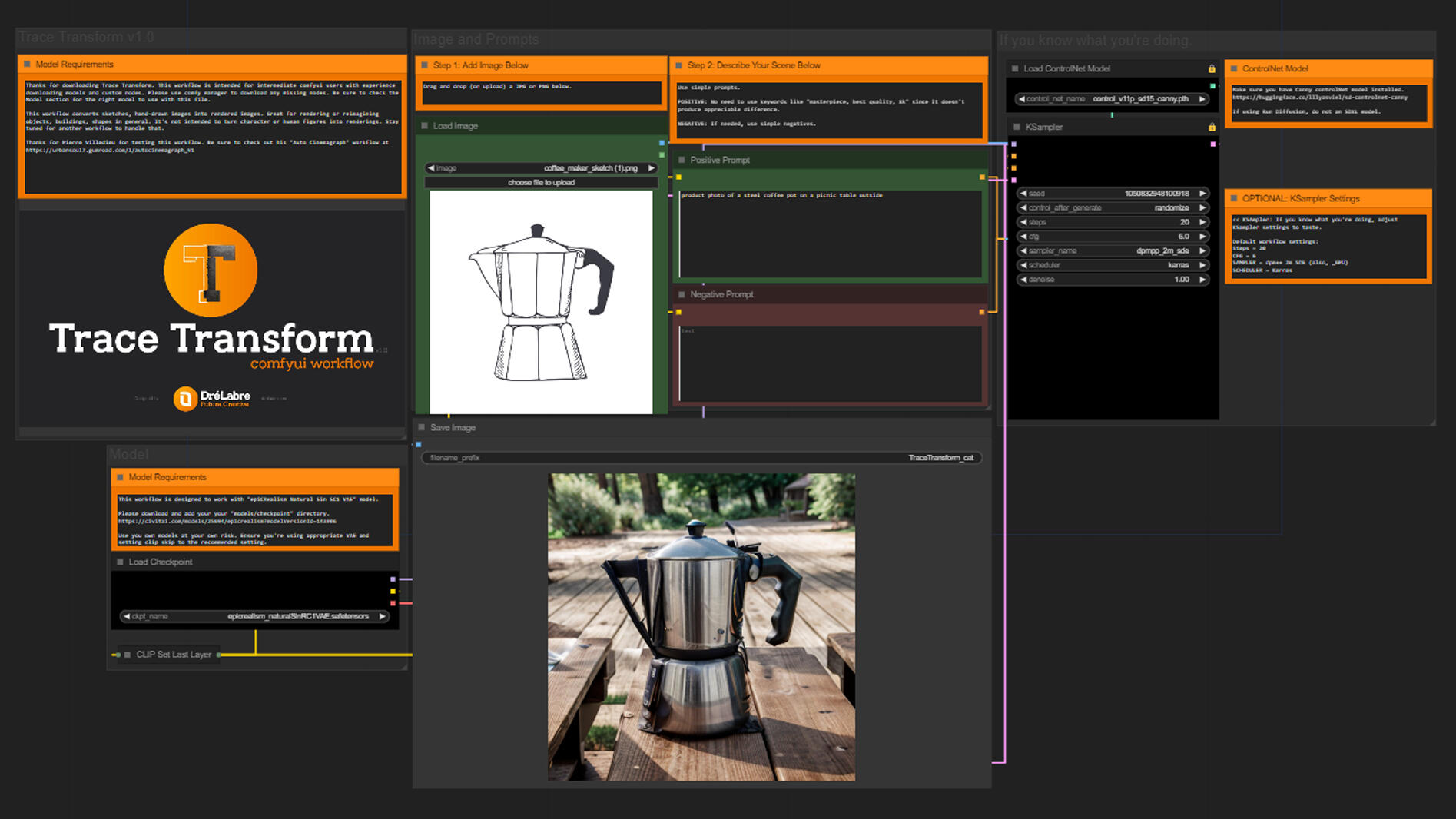Collapse the Negative Prompt node via its title dot
1456x819 pixels.
pyautogui.click(x=682, y=294)
